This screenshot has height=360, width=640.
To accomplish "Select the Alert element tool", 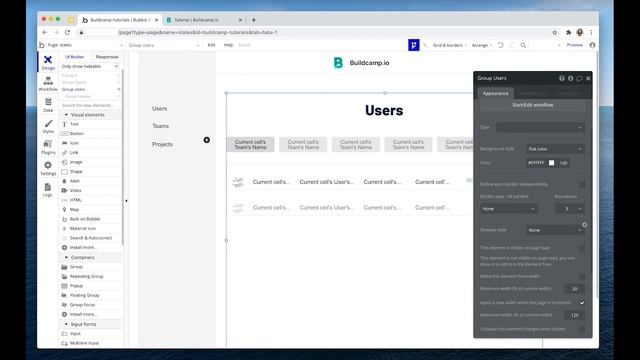I will pos(75,181).
